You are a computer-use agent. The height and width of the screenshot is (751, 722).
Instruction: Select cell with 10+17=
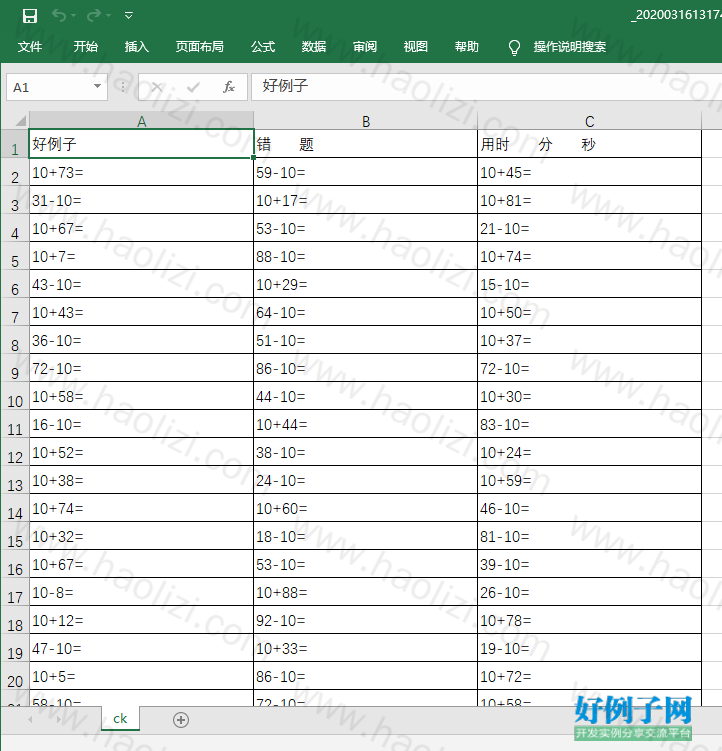tap(366, 200)
